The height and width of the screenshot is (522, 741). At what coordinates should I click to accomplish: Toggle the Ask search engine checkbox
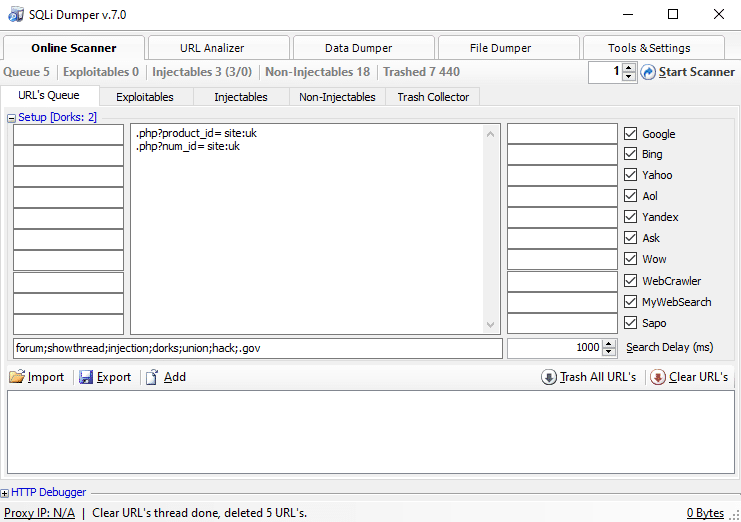coord(630,238)
